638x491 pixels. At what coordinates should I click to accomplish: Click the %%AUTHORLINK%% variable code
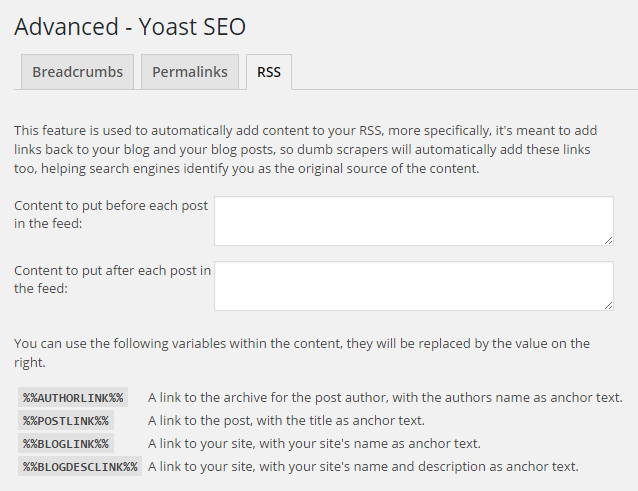[73, 398]
